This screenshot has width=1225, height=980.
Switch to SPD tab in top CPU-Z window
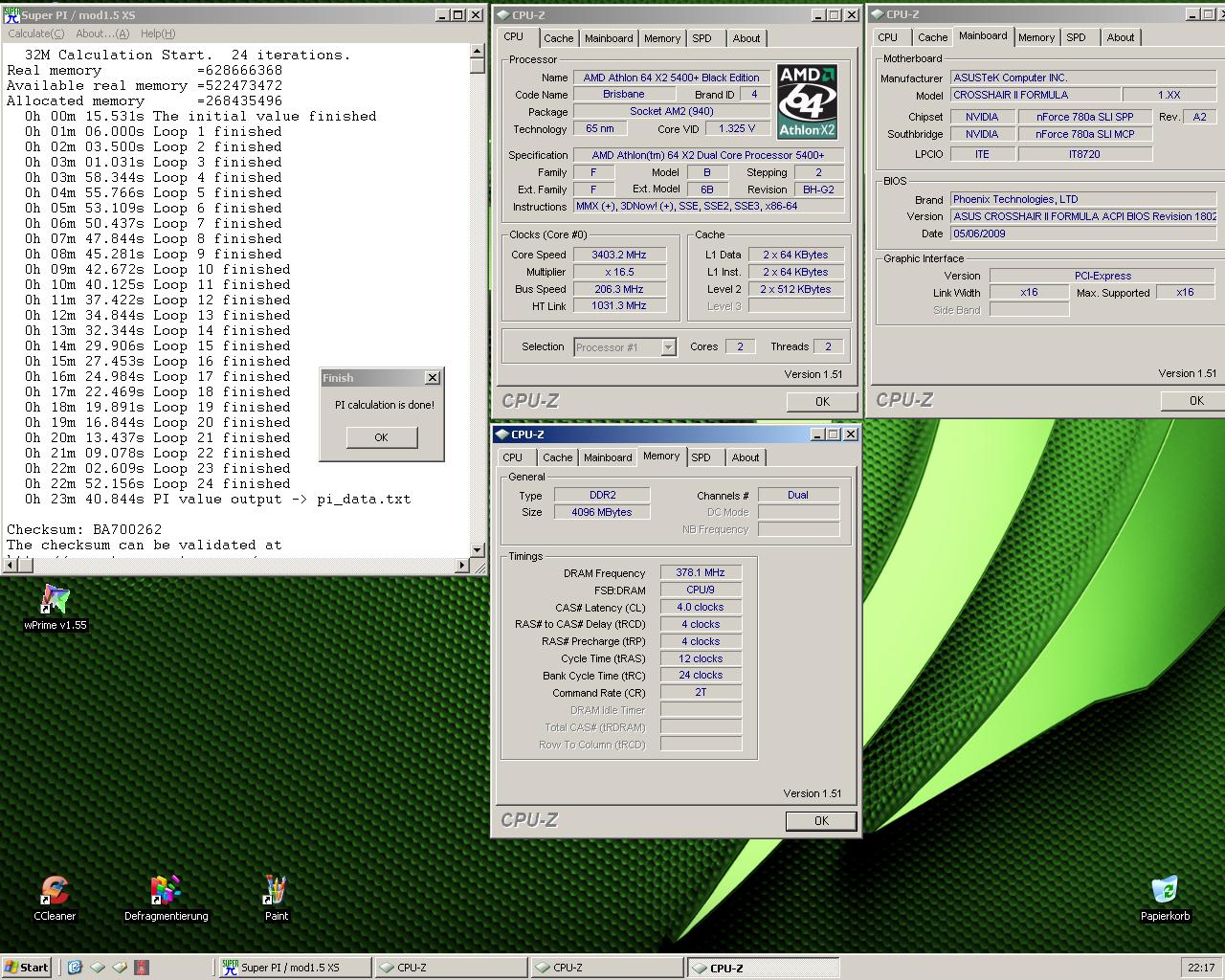[x=702, y=38]
